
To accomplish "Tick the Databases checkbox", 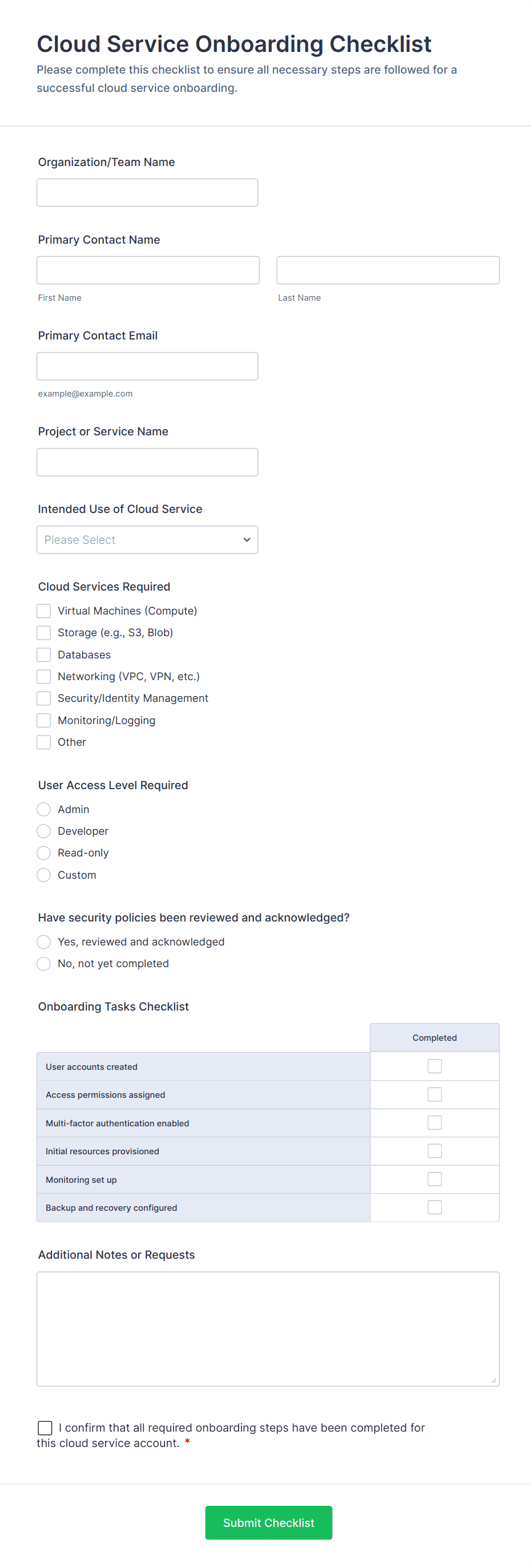I will click(x=44, y=654).
